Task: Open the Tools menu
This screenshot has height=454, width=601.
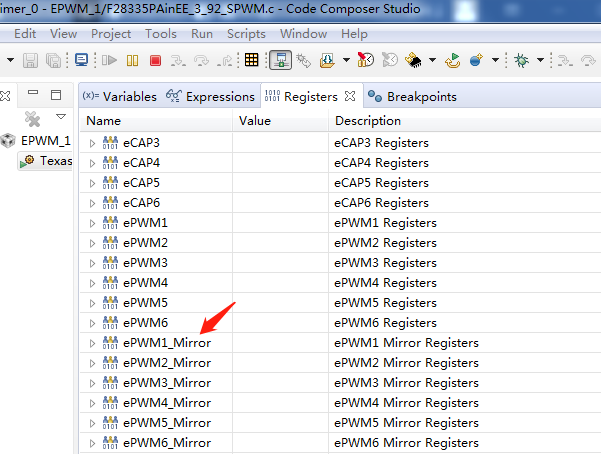Action: [161, 34]
